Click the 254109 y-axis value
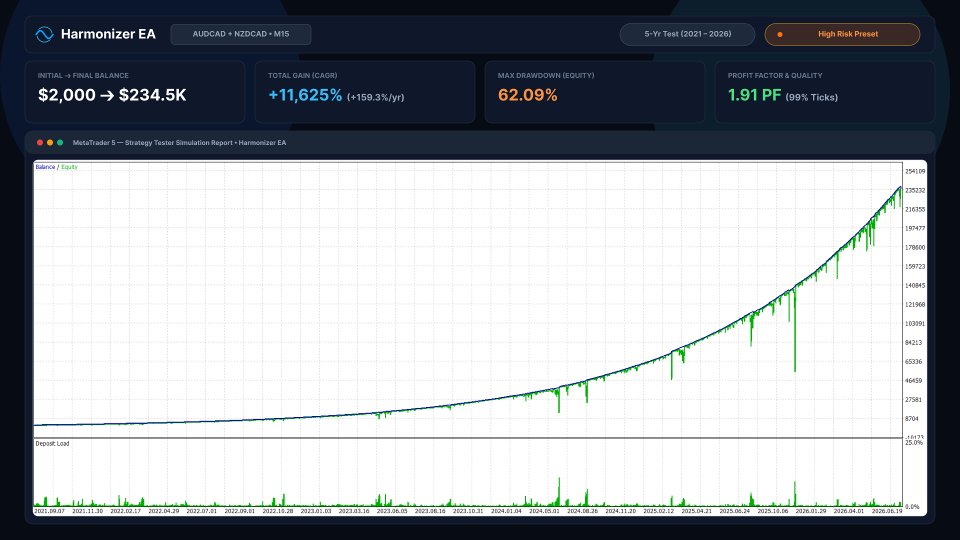 pyautogui.click(x=915, y=171)
